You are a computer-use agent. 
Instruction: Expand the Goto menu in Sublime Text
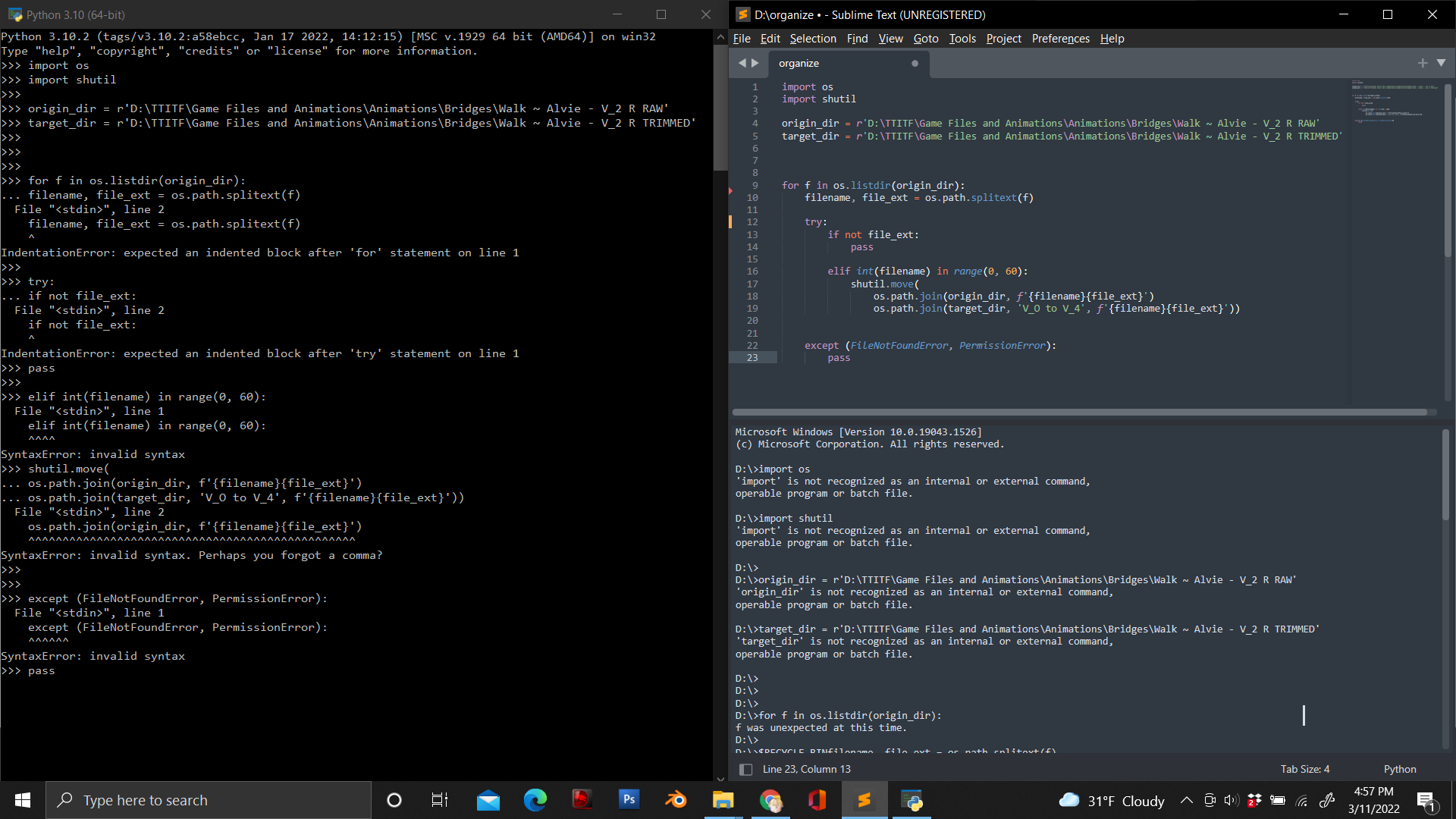tap(925, 38)
